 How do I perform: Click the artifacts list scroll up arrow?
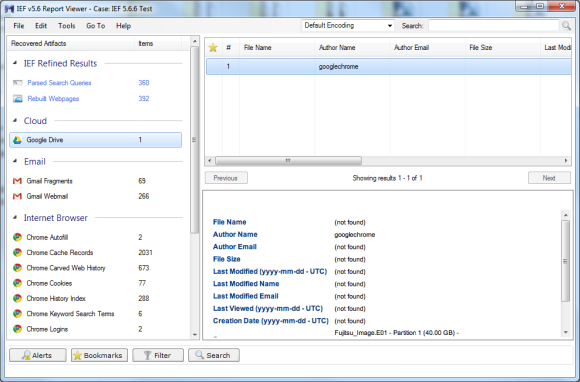(x=195, y=41)
